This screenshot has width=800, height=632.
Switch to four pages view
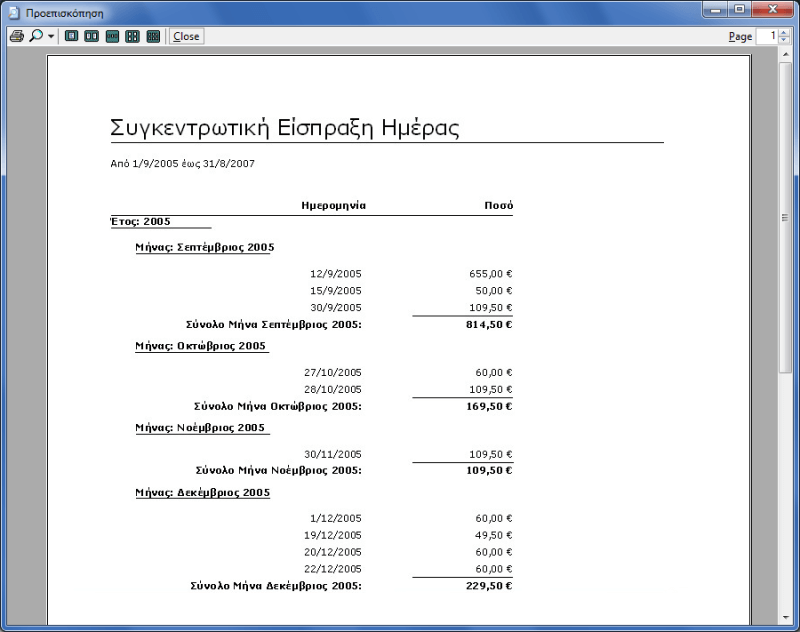(x=132, y=36)
